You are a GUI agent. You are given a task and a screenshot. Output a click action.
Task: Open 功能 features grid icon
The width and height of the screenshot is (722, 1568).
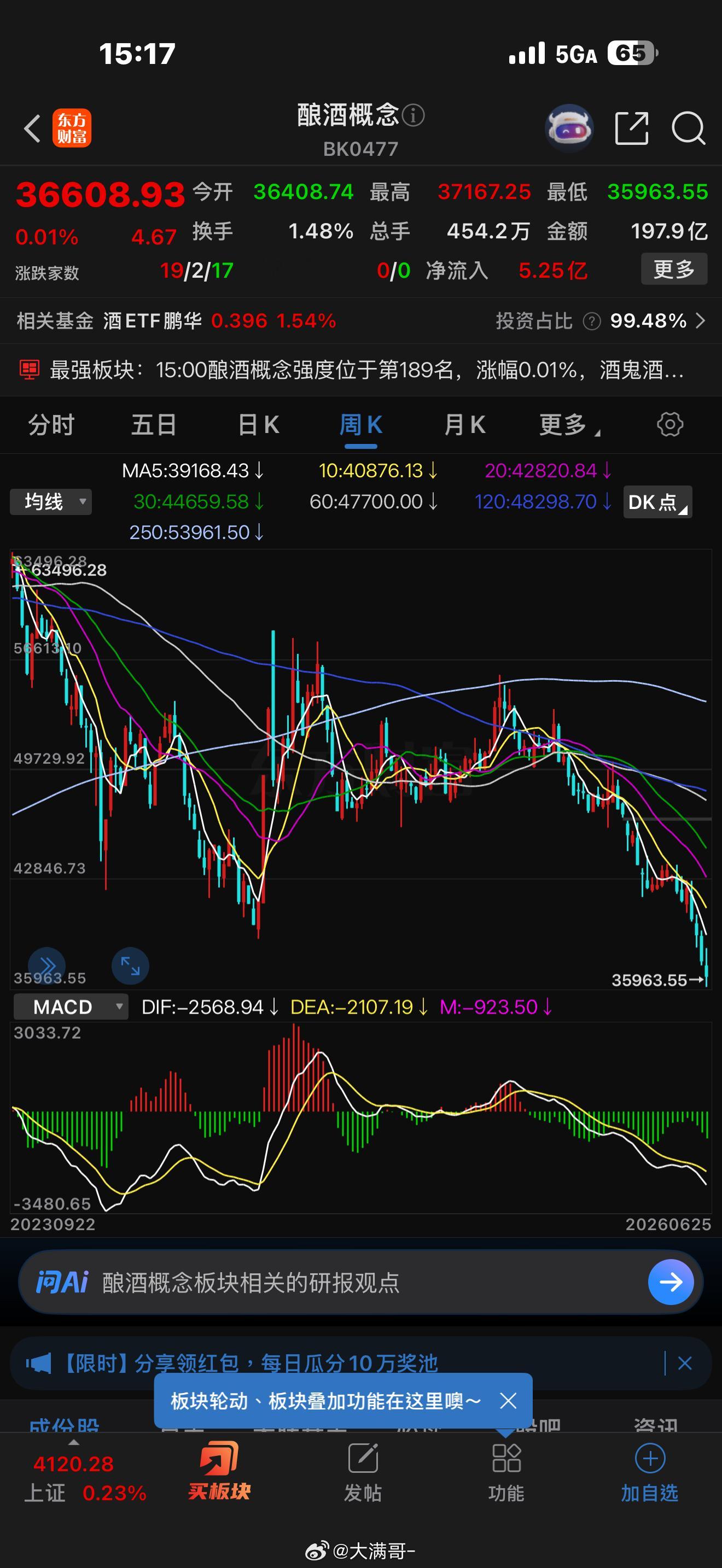coord(506,1458)
